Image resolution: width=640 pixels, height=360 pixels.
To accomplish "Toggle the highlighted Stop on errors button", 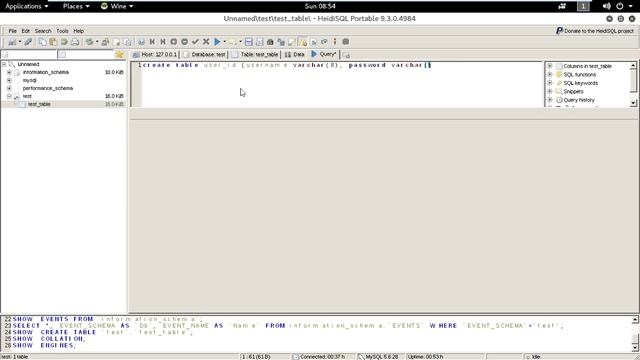I will [x=302, y=42].
